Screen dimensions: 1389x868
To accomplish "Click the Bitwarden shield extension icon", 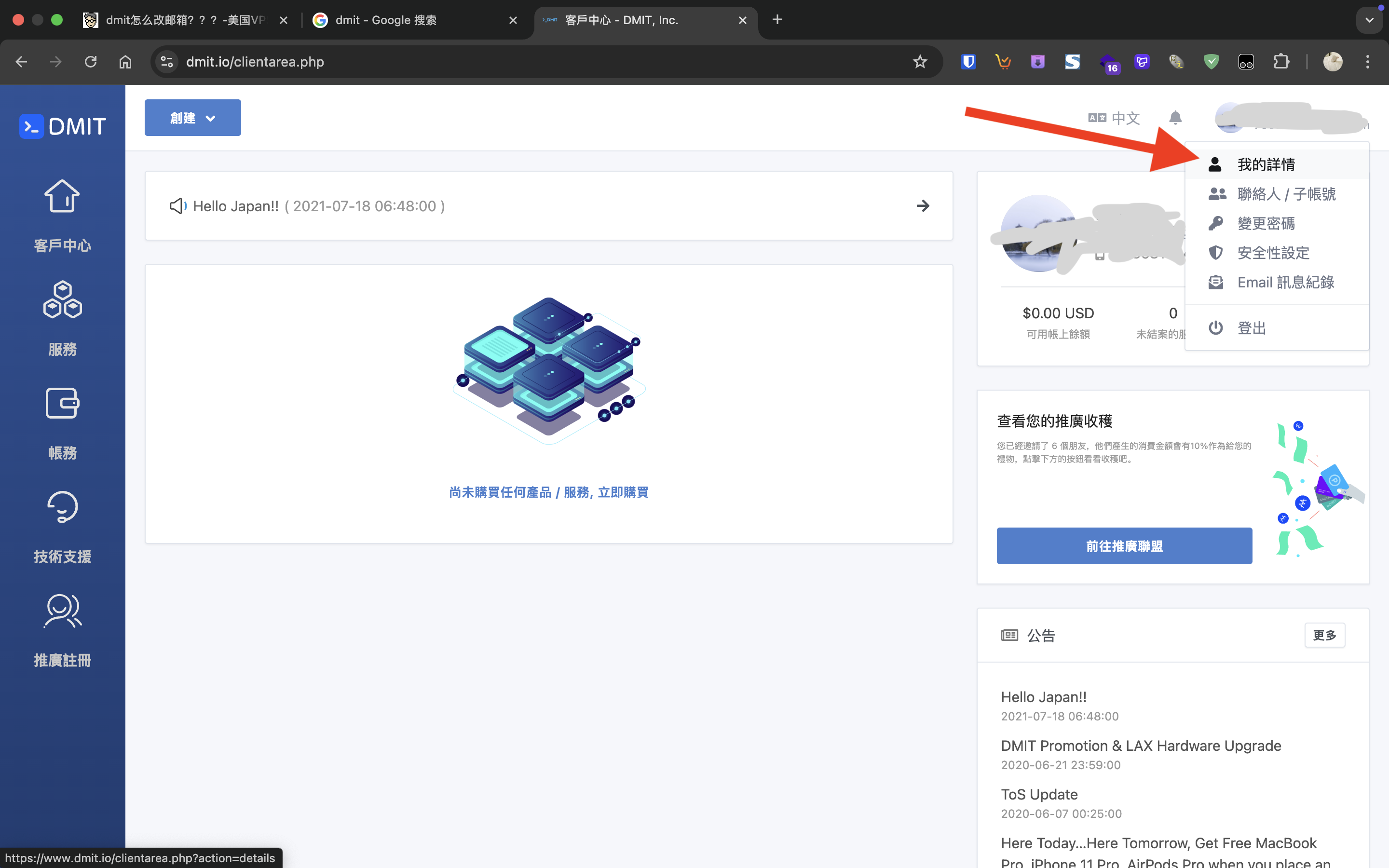I will coord(968,61).
